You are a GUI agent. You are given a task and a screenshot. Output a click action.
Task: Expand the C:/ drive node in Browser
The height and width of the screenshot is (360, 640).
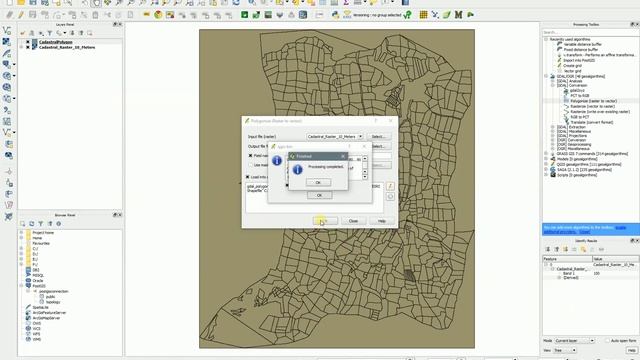(21, 249)
